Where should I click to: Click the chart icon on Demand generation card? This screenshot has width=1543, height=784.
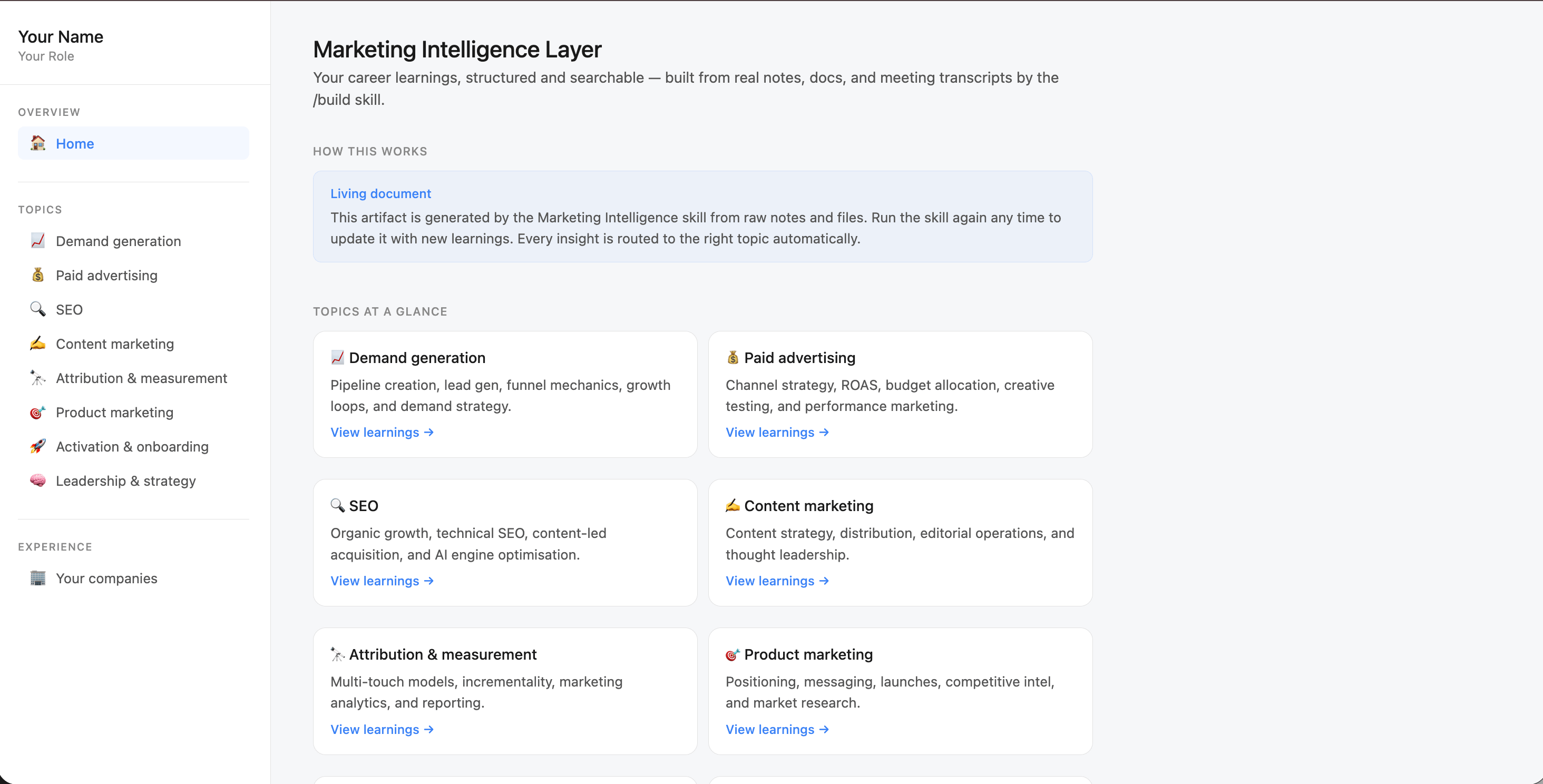[338, 358]
